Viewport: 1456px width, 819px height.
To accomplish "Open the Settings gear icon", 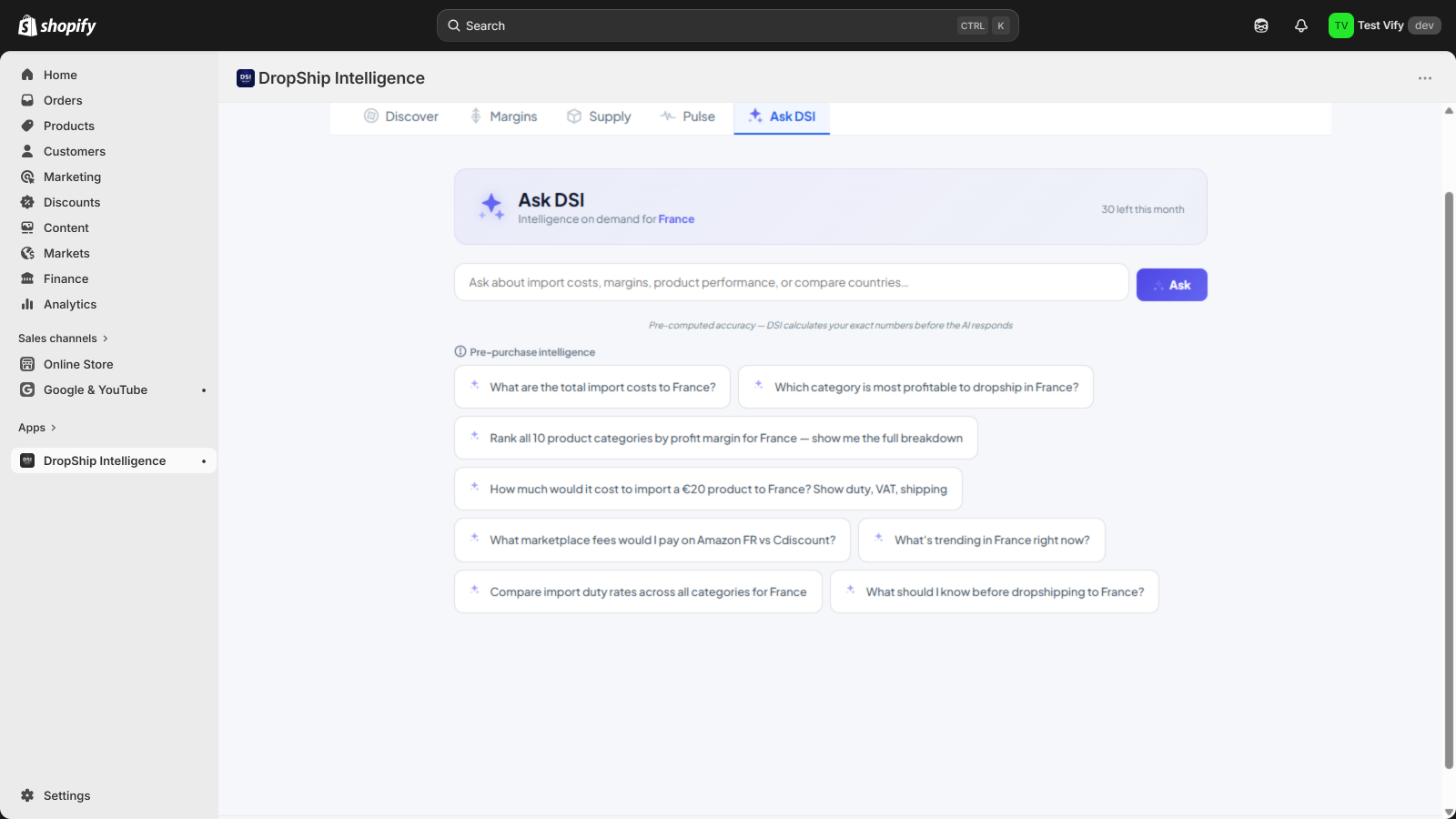I will click(x=27, y=795).
